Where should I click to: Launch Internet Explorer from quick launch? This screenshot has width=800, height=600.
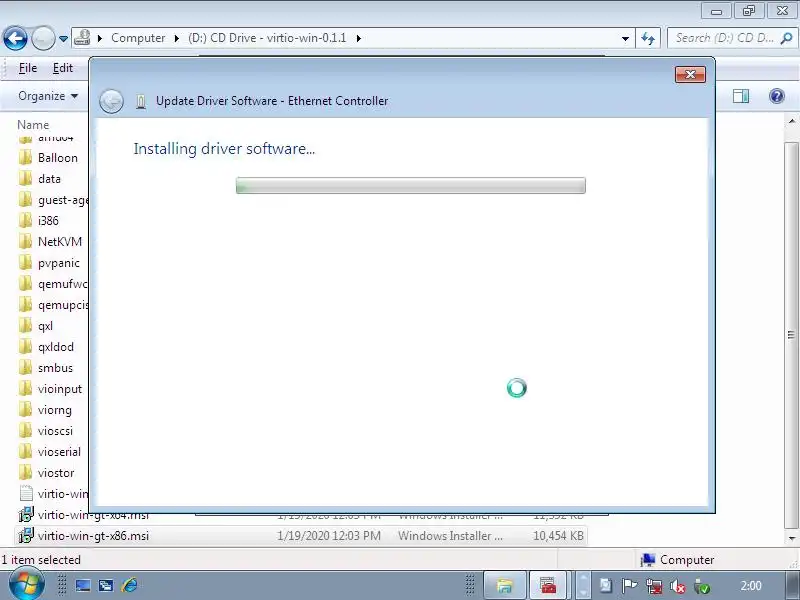point(129,585)
